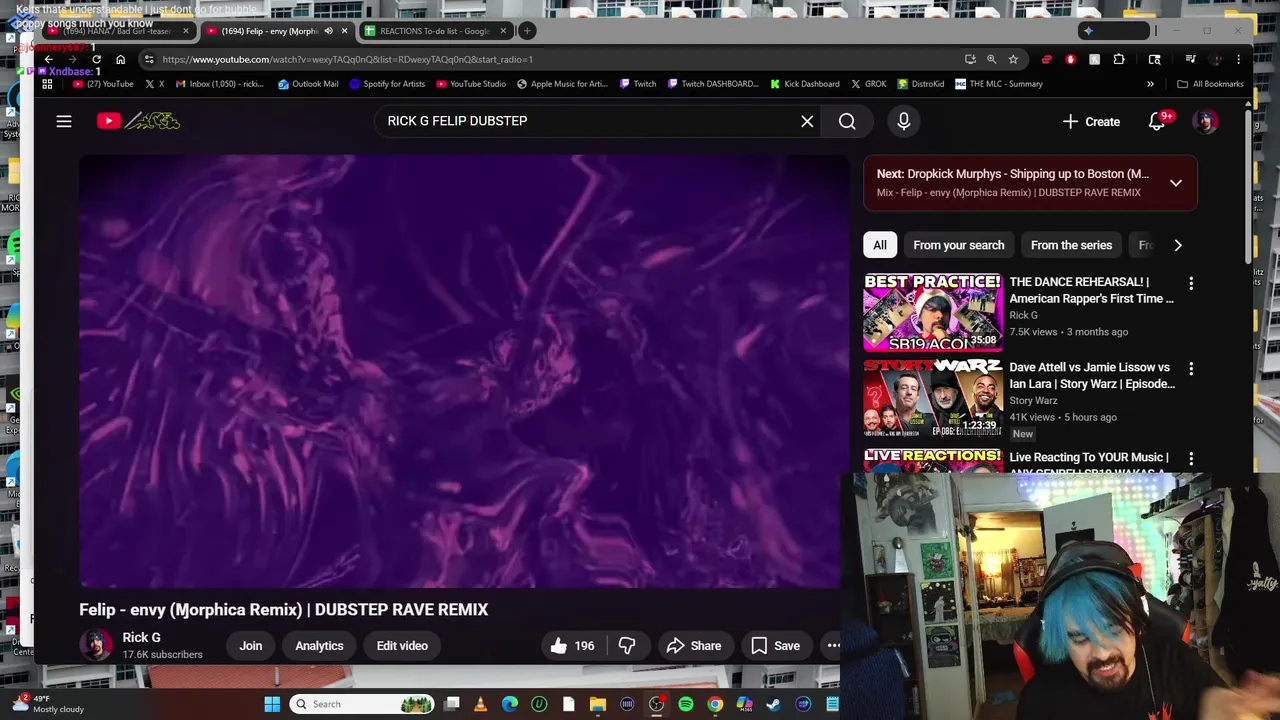Open THE DANCE REHEARSAL video thumbnail

click(x=933, y=312)
